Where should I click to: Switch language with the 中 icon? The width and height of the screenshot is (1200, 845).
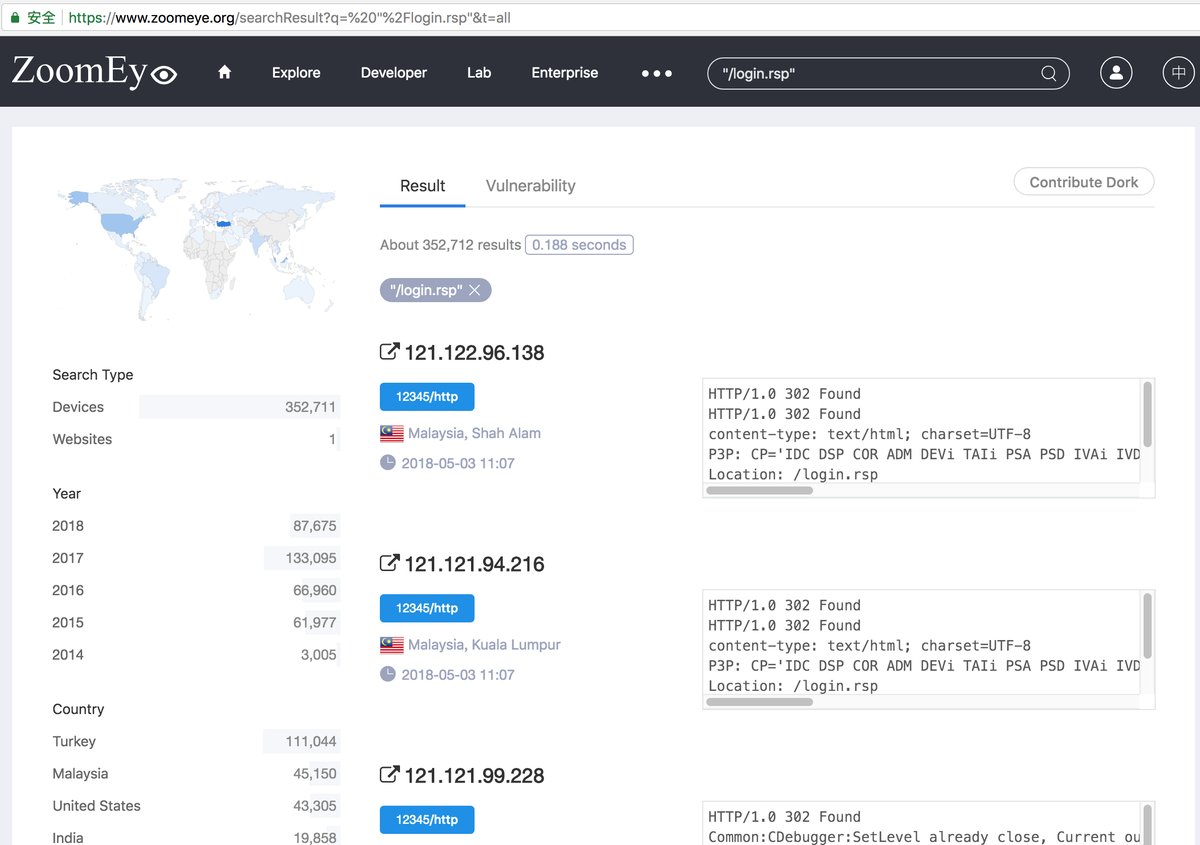click(x=1179, y=73)
